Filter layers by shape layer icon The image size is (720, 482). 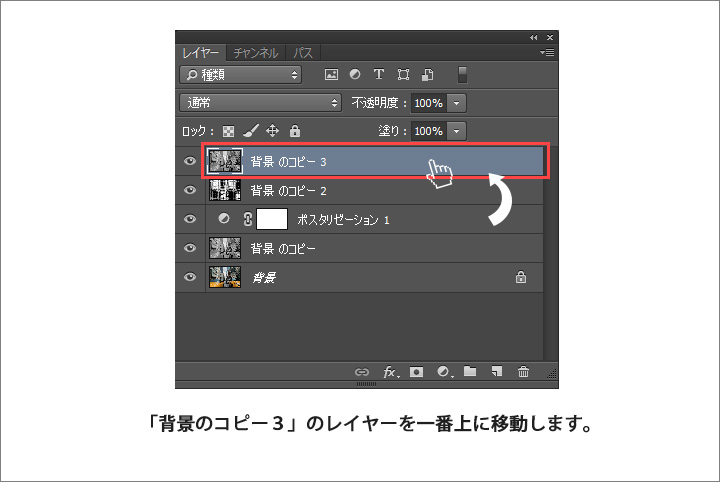tap(403, 74)
